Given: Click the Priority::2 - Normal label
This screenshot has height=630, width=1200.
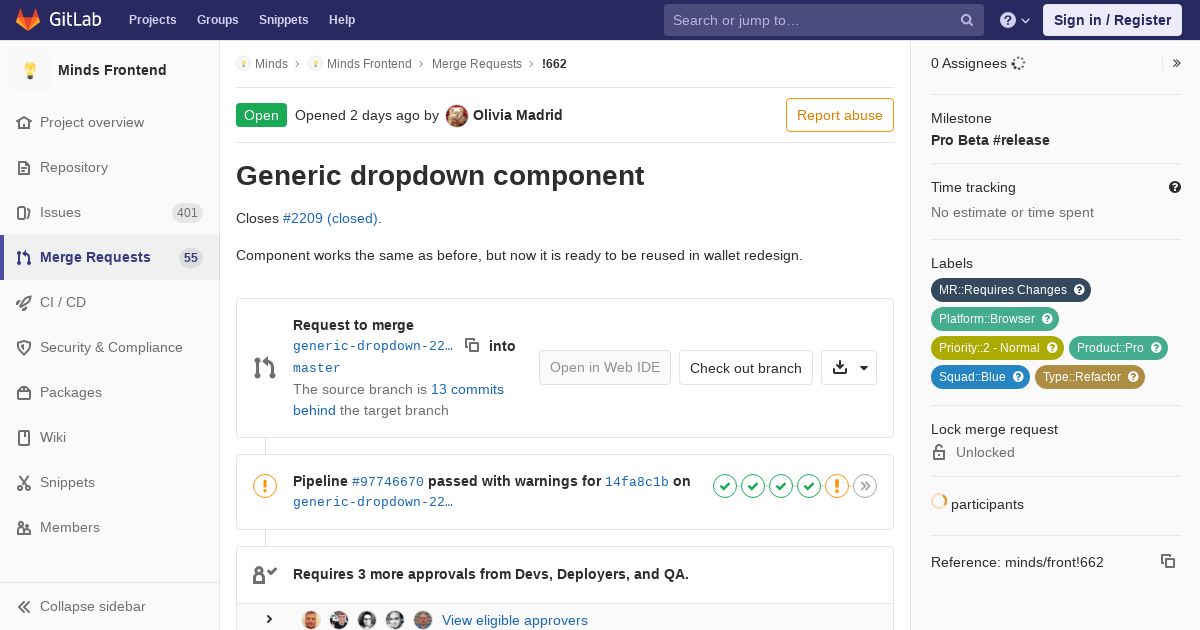Looking at the screenshot, I should tap(997, 348).
